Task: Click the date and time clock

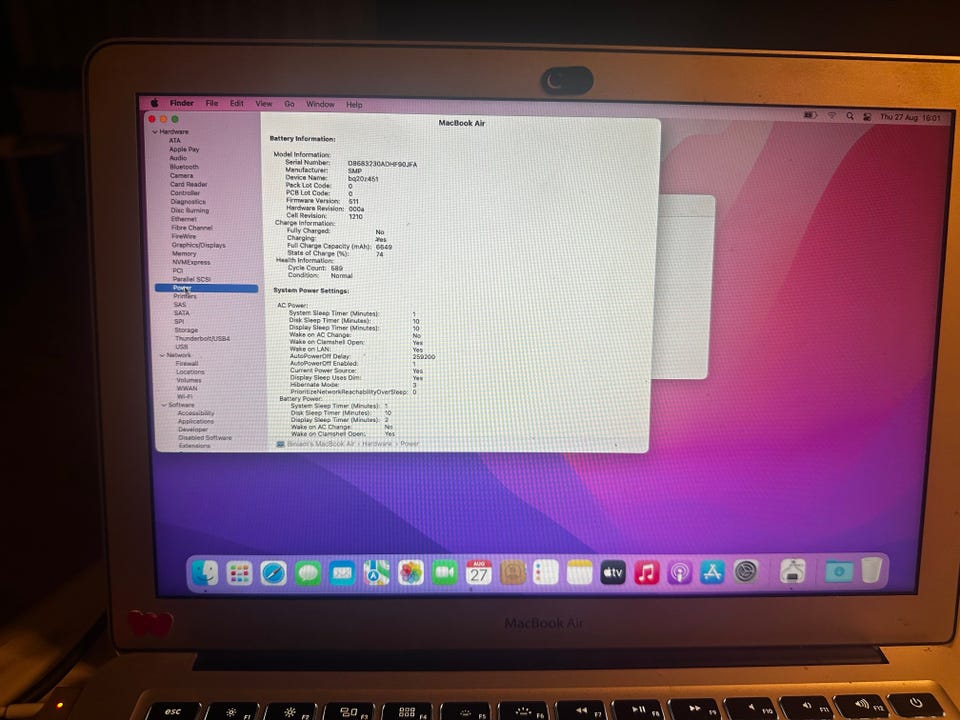Action: [x=910, y=117]
